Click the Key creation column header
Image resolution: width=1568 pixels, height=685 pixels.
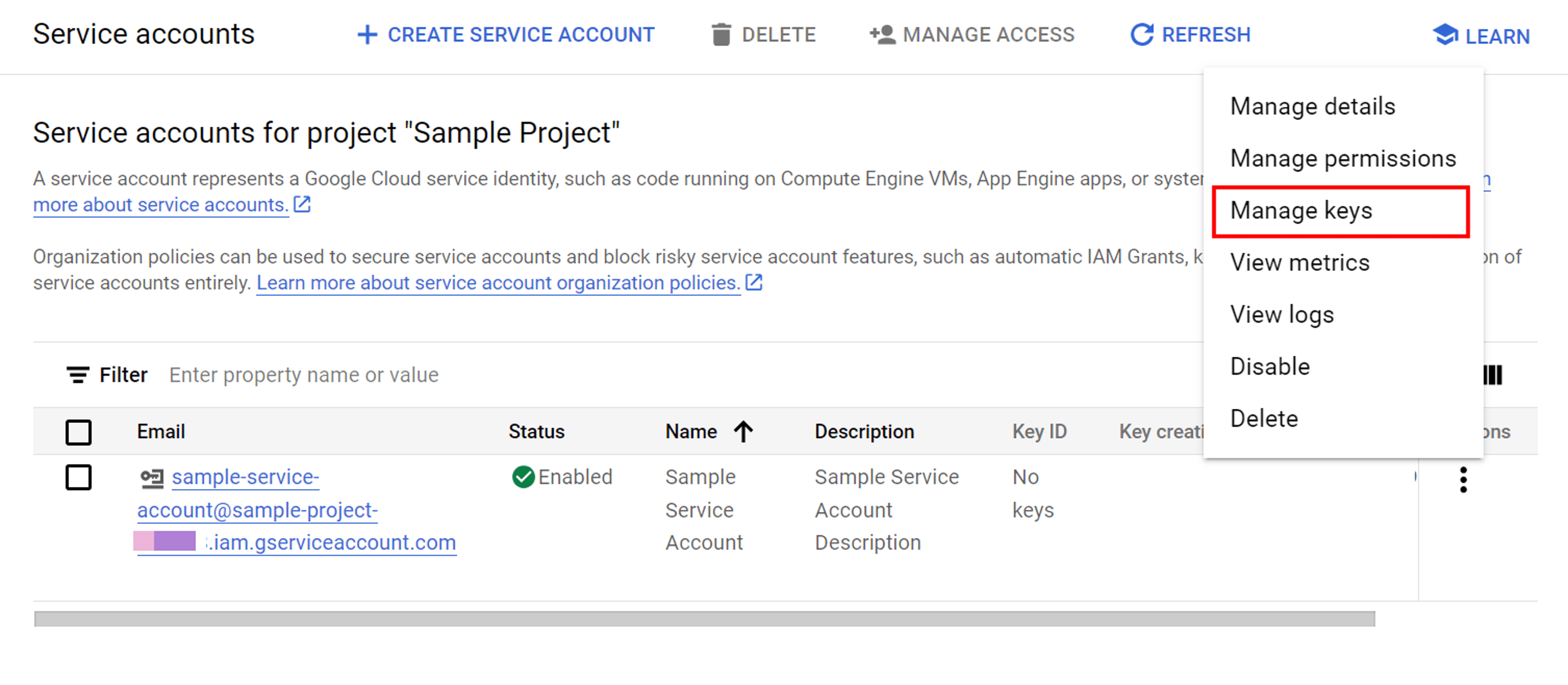1161,431
